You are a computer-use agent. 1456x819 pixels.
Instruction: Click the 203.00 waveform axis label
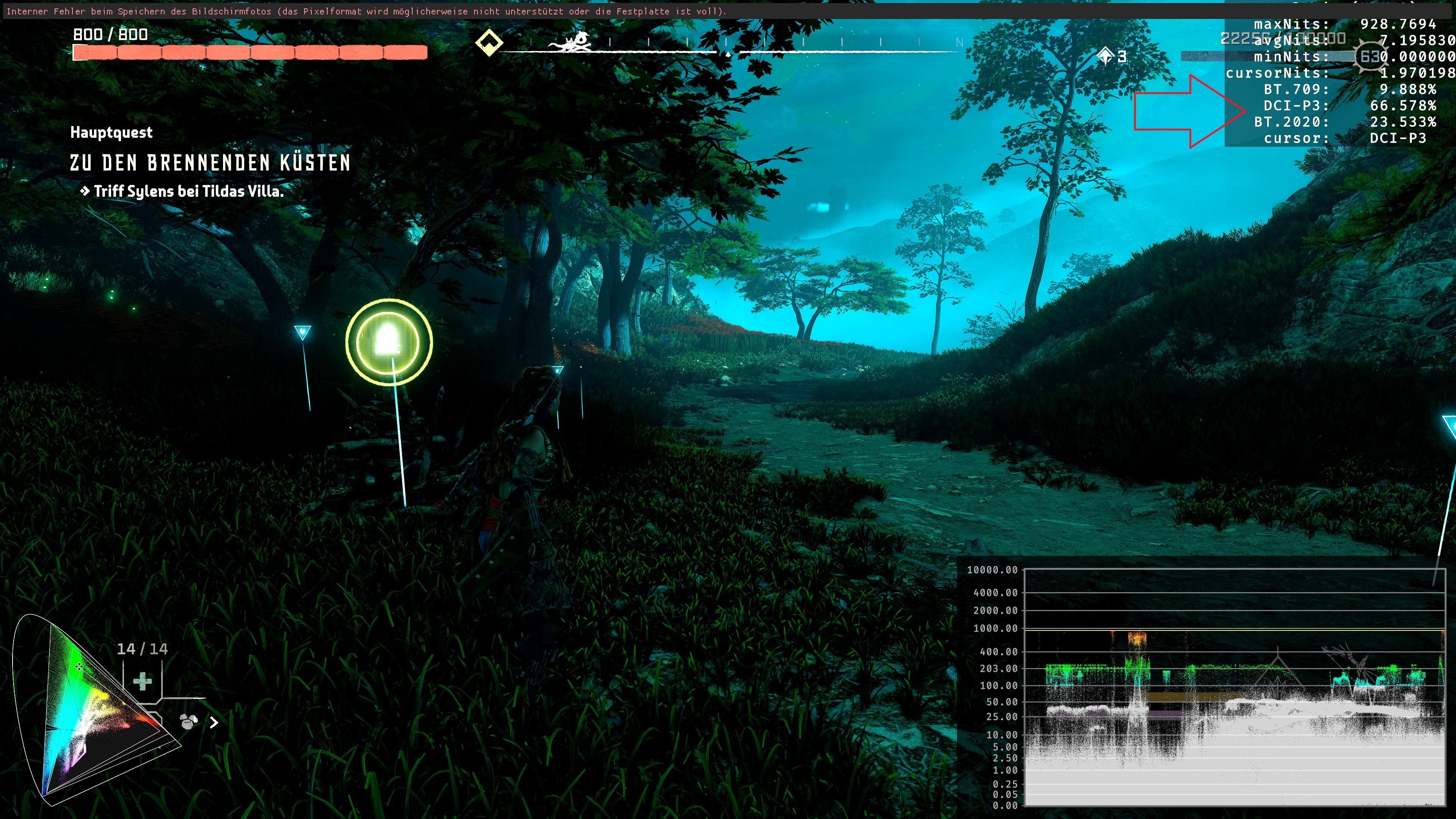[x=998, y=669]
